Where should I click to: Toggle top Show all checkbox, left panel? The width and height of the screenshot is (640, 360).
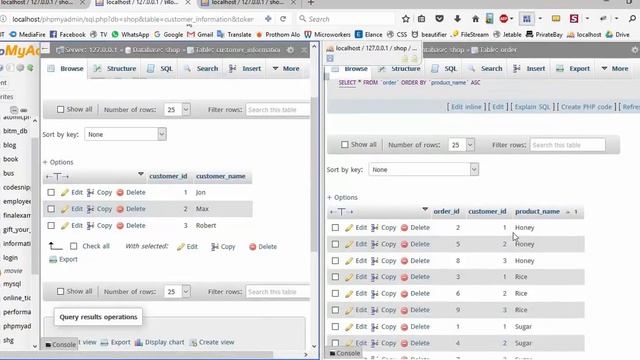60,109
